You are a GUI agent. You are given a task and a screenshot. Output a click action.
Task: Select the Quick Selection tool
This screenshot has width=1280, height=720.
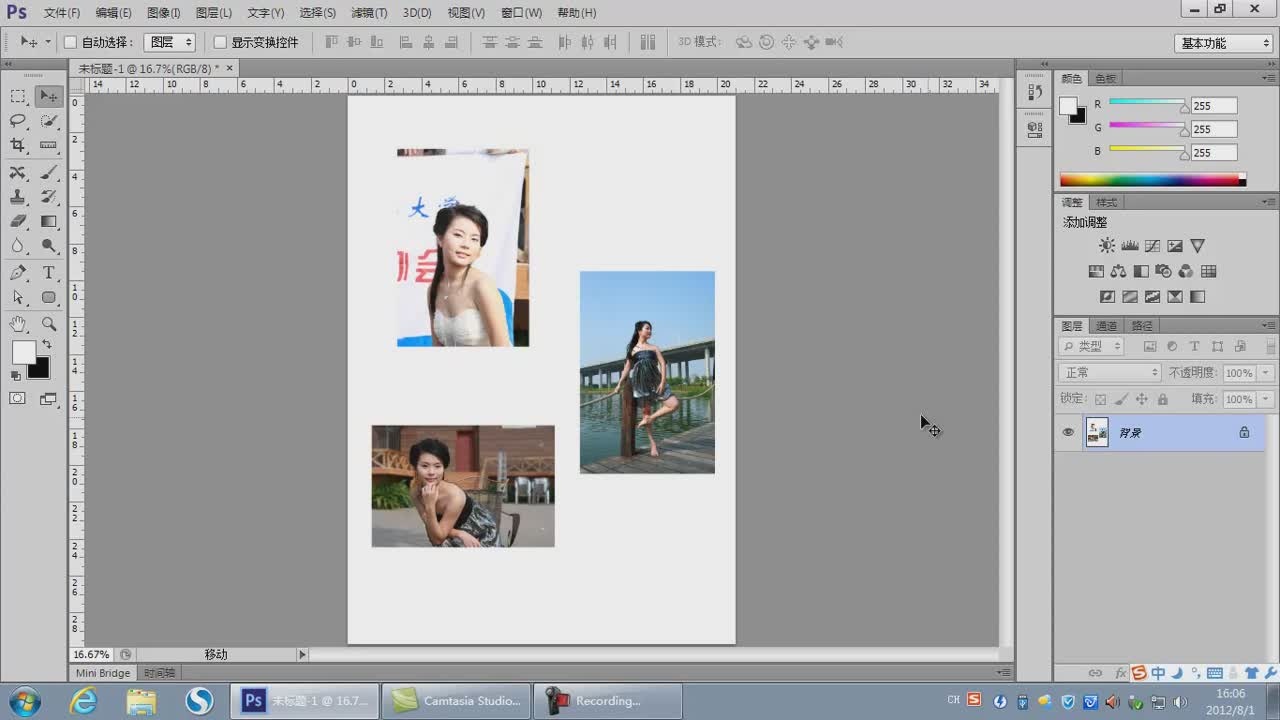48,121
